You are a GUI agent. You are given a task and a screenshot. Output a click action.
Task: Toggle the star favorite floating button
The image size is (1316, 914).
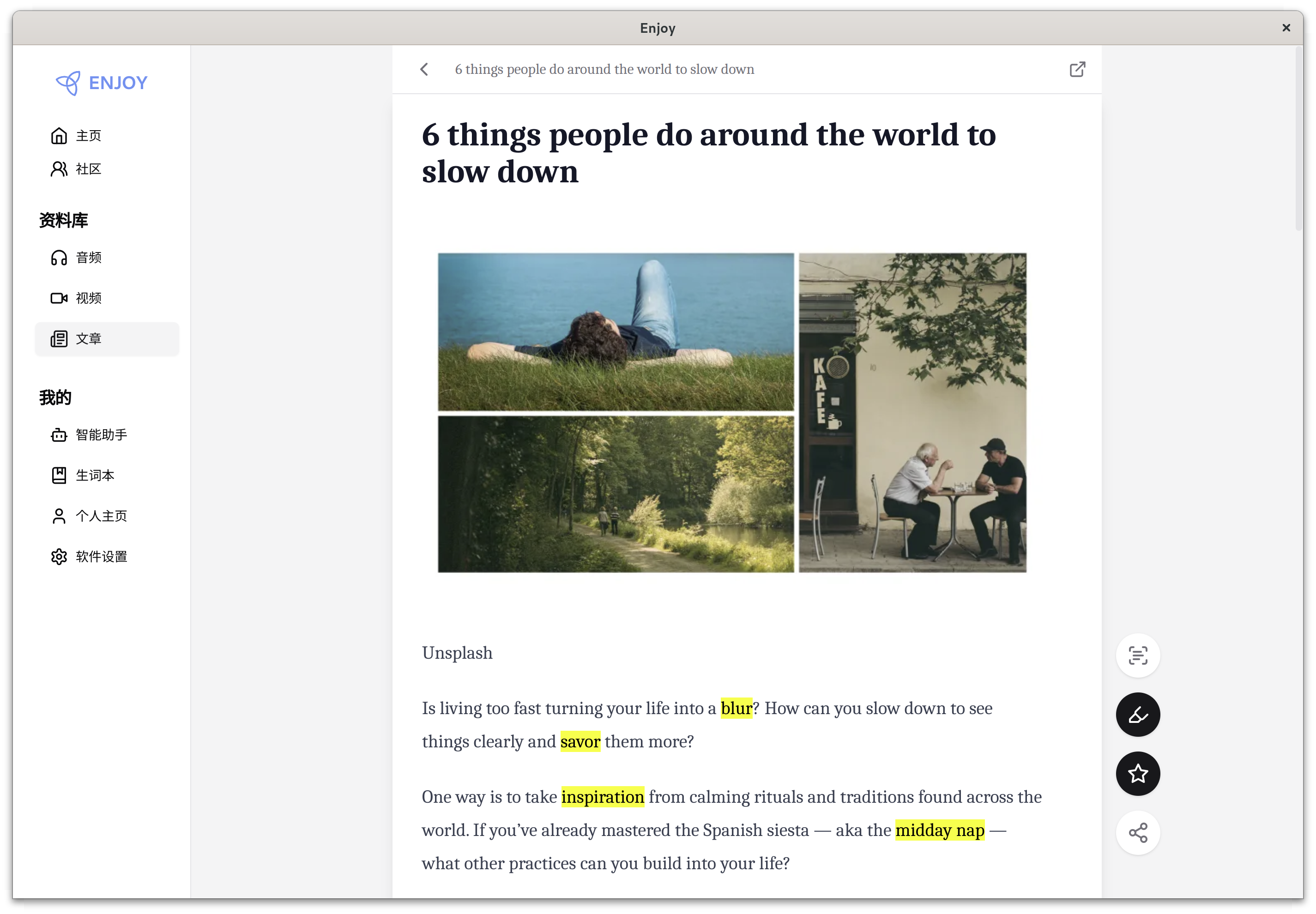pos(1137,774)
